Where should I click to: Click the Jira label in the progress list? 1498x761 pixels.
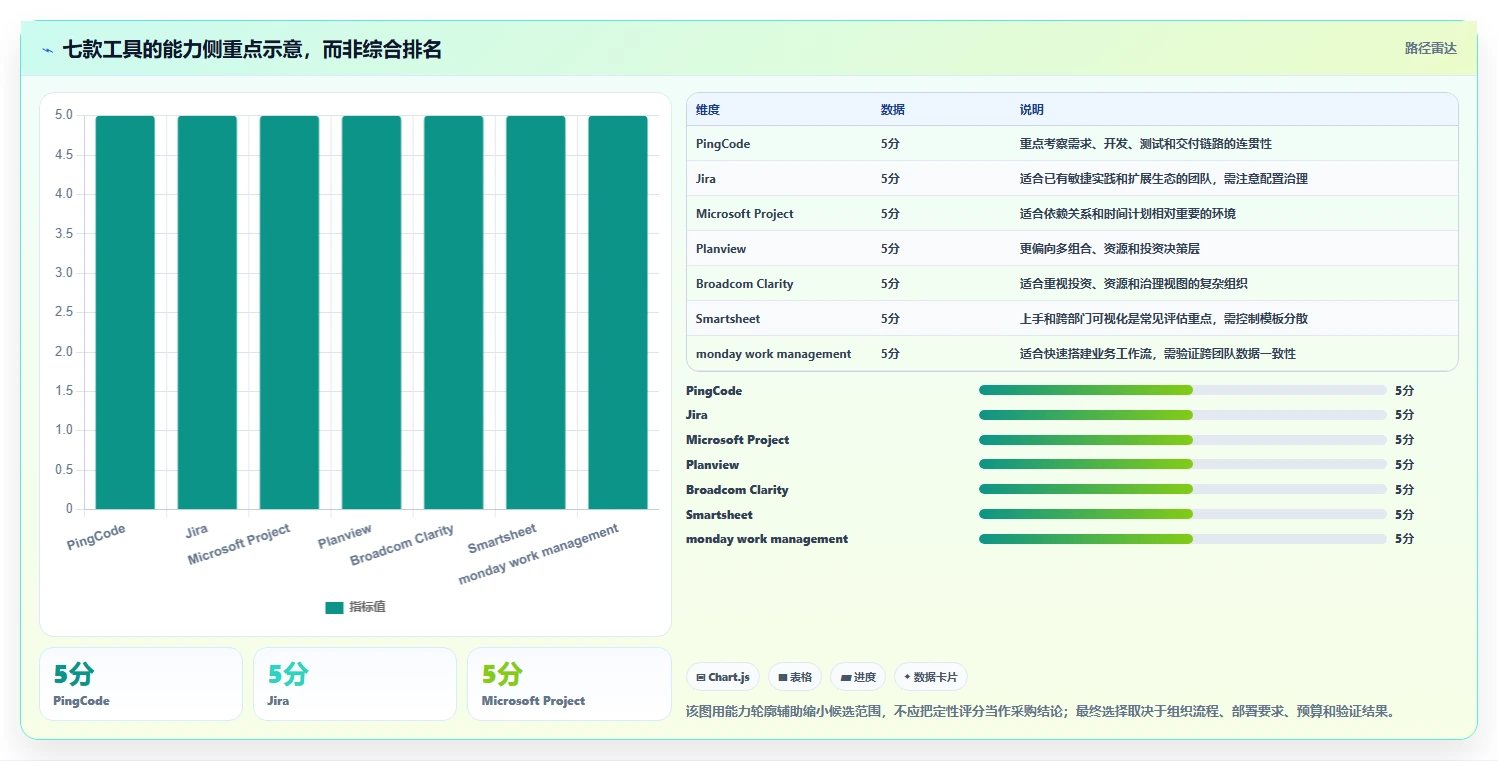pos(697,415)
